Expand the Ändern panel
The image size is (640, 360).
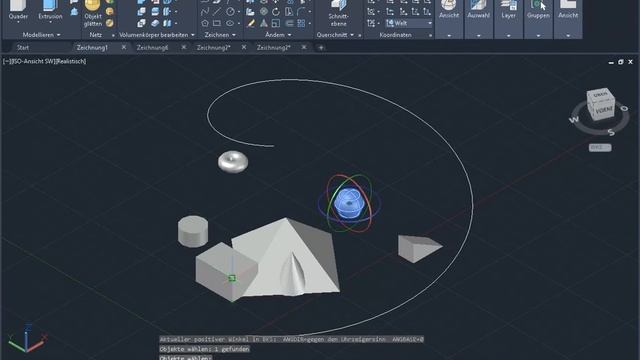tap(278, 35)
